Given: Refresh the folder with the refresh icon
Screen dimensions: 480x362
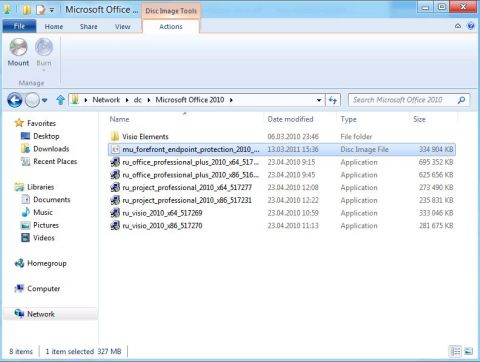Looking at the screenshot, I should pos(333,100).
